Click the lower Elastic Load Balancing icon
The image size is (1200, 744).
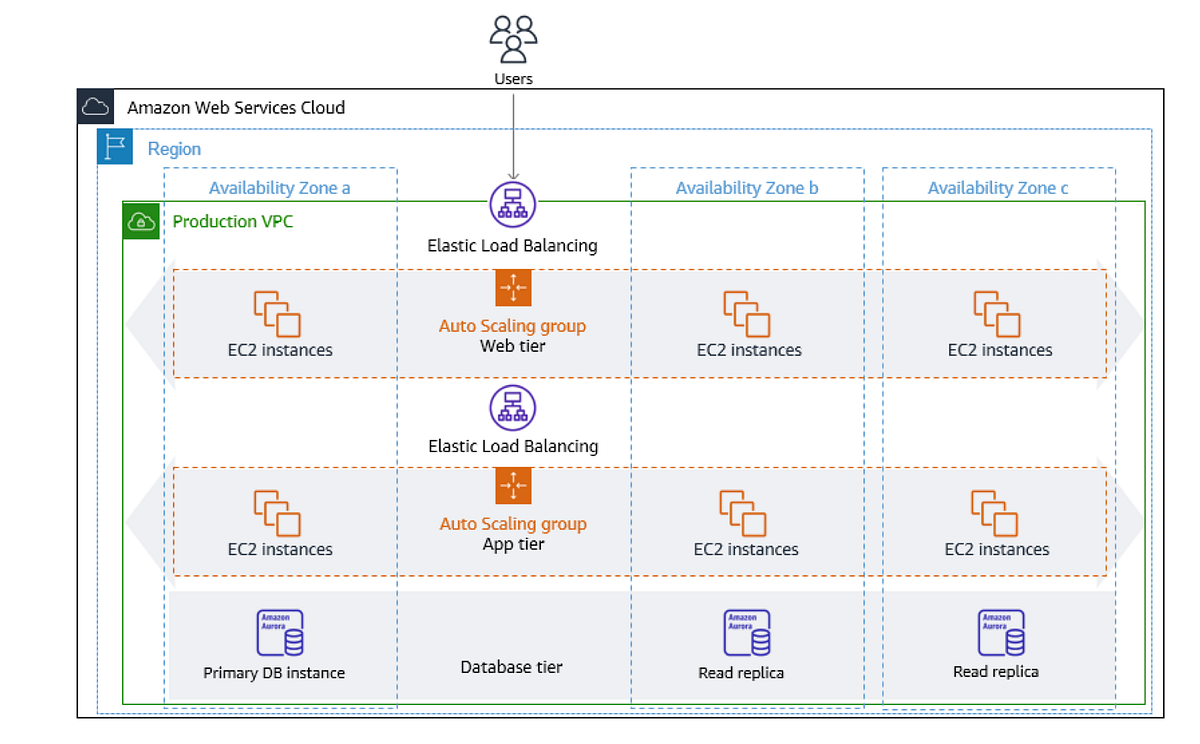coord(513,408)
